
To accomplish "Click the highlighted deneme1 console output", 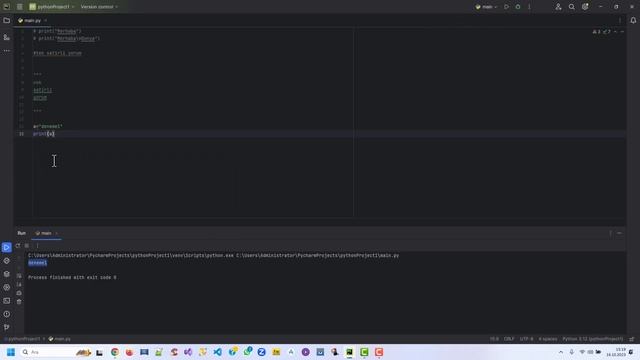I will point(38,263).
